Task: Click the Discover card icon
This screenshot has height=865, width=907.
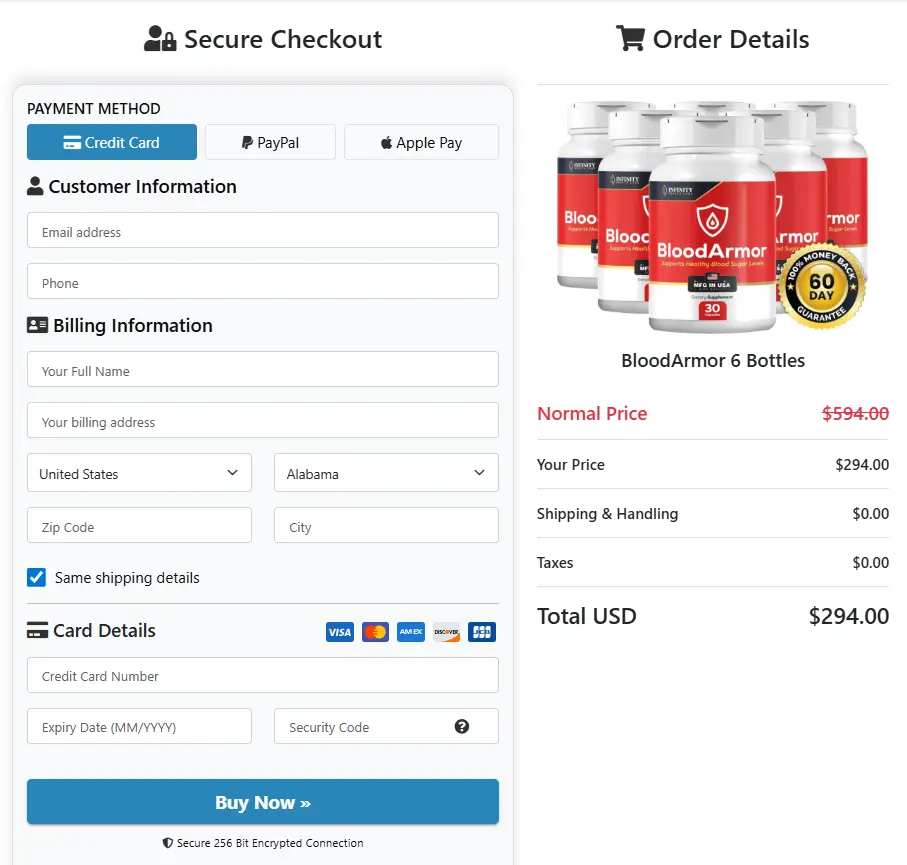Action: coord(446,631)
